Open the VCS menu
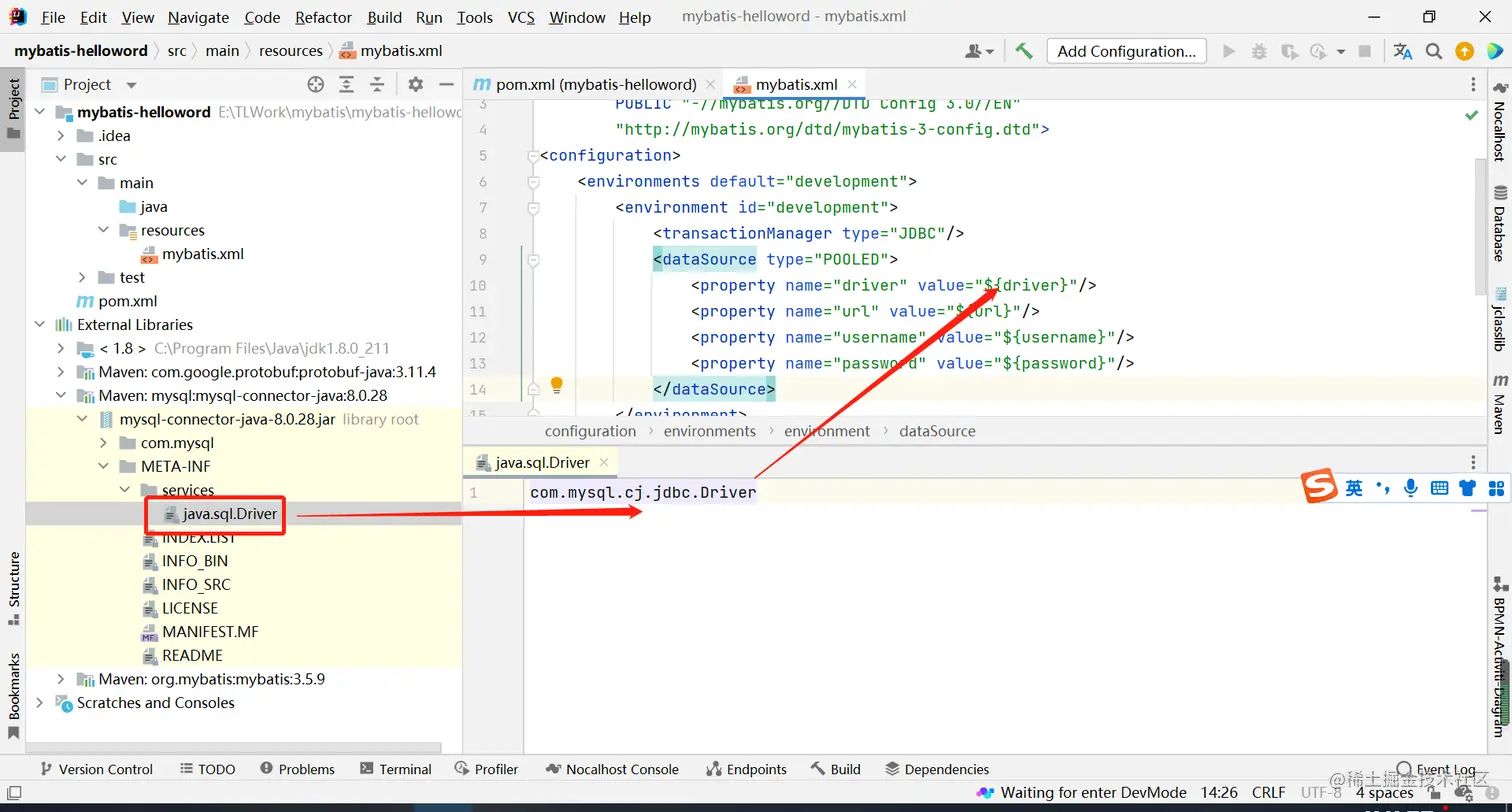This screenshot has height=812, width=1512. point(521,17)
